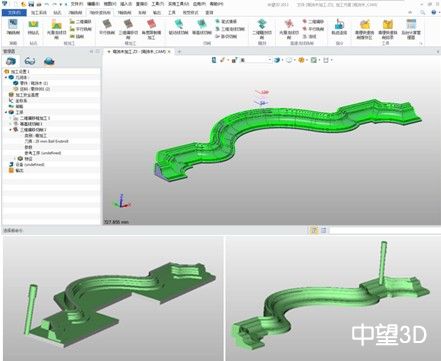
Task: Click the floppy disk save icon
Action: 31,4
